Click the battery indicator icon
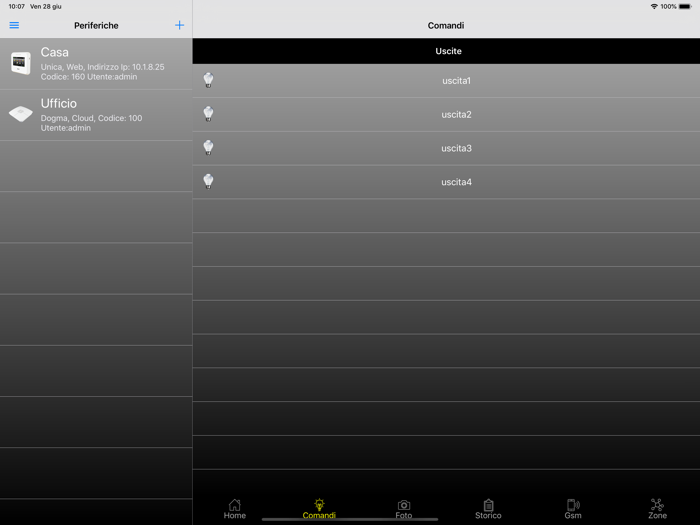Screen dimensions: 700x525 [x=685, y=6]
